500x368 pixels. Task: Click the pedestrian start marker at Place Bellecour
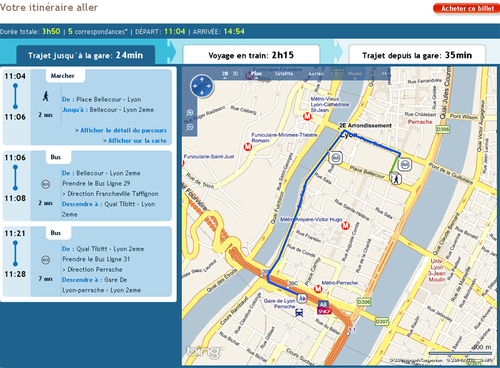tap(396, 178)
